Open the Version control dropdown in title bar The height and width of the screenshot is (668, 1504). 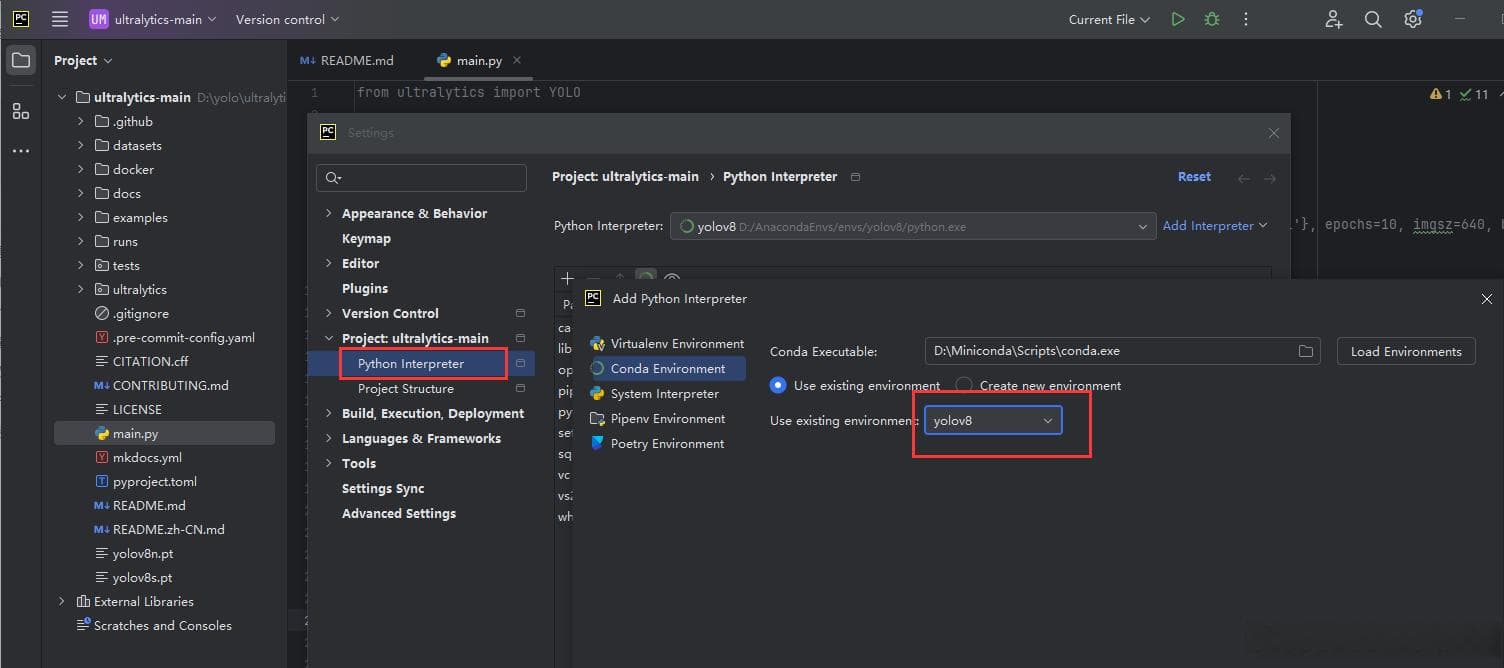[287, 19]
